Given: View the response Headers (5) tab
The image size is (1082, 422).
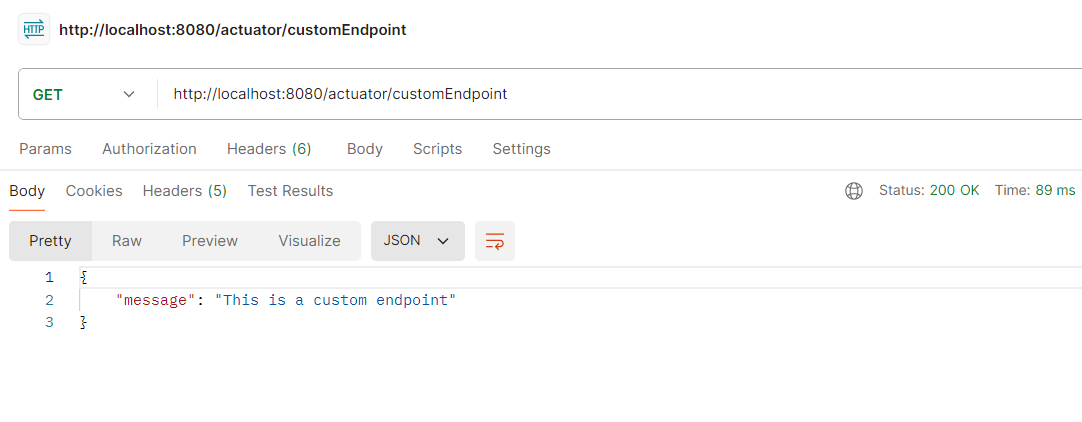Looking at the screenshot, I should point(184,191).
